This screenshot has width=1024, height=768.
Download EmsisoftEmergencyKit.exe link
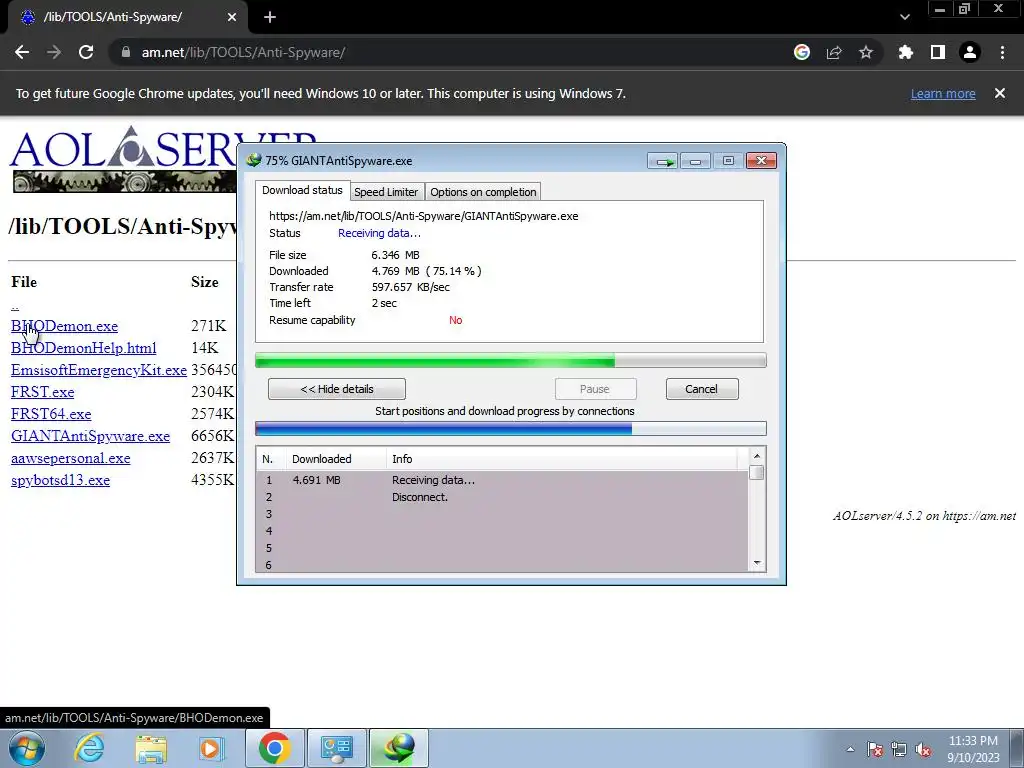point(99,370)
